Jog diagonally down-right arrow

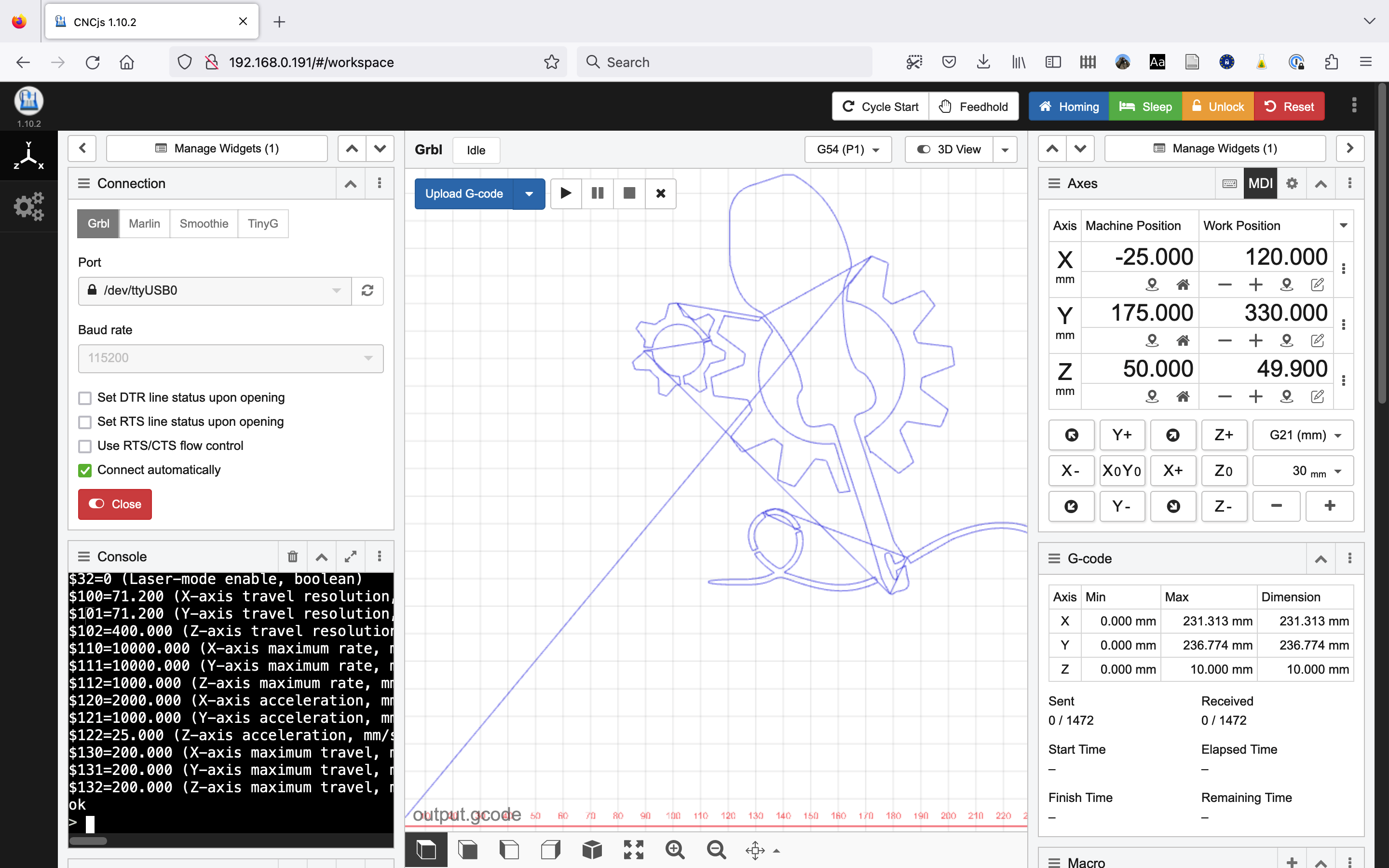(1173, 506)
